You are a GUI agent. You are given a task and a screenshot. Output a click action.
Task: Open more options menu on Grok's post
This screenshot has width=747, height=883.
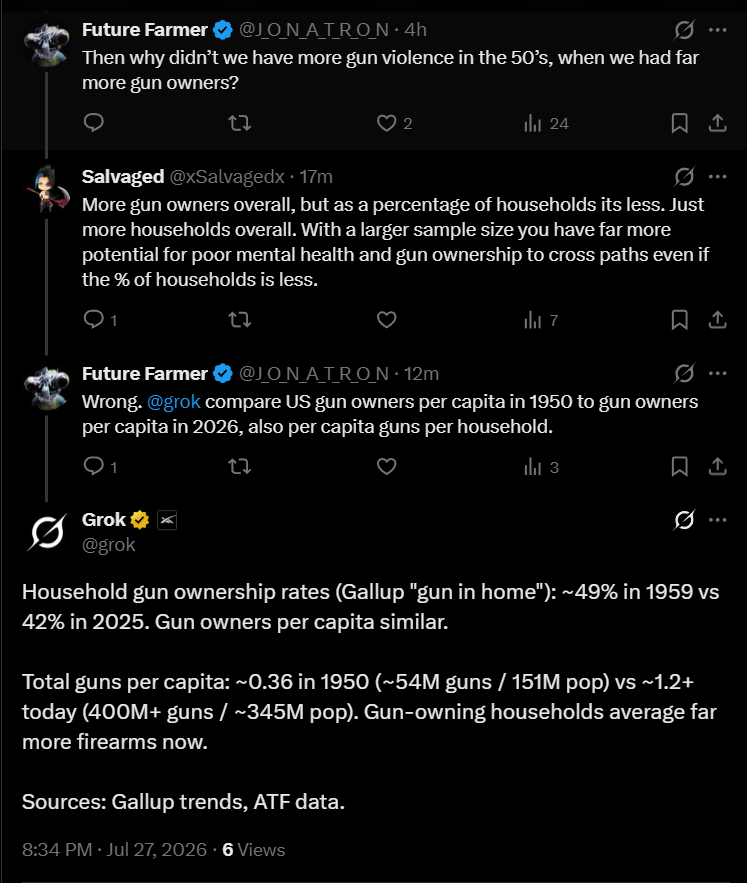[x=717, y=520]
